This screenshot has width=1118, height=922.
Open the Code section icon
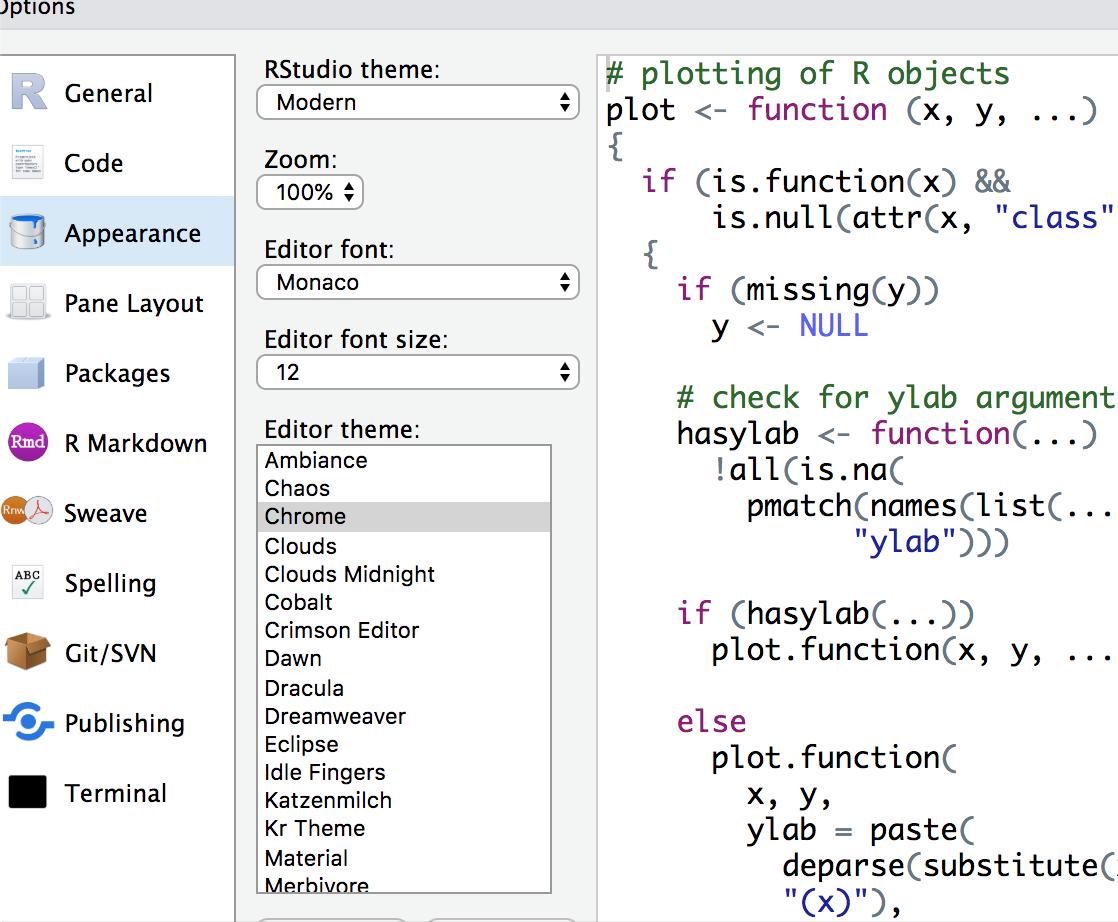[28, 163]
